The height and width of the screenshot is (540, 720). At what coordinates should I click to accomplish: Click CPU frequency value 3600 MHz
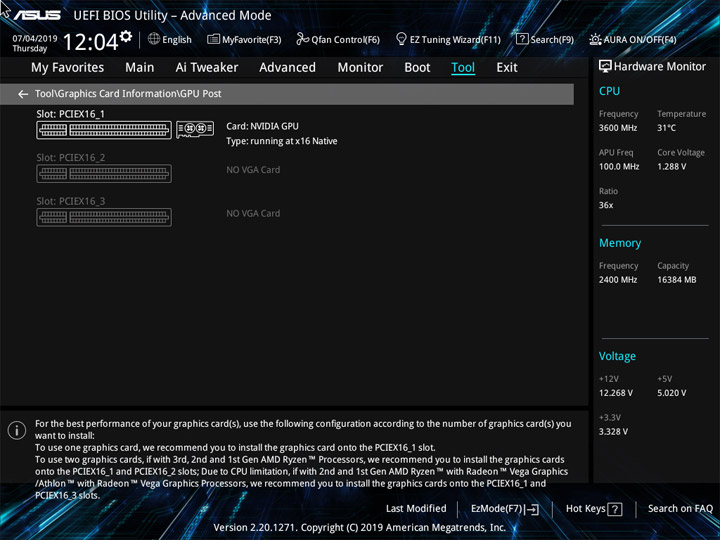pyautogui.click(x=618, y=128)
